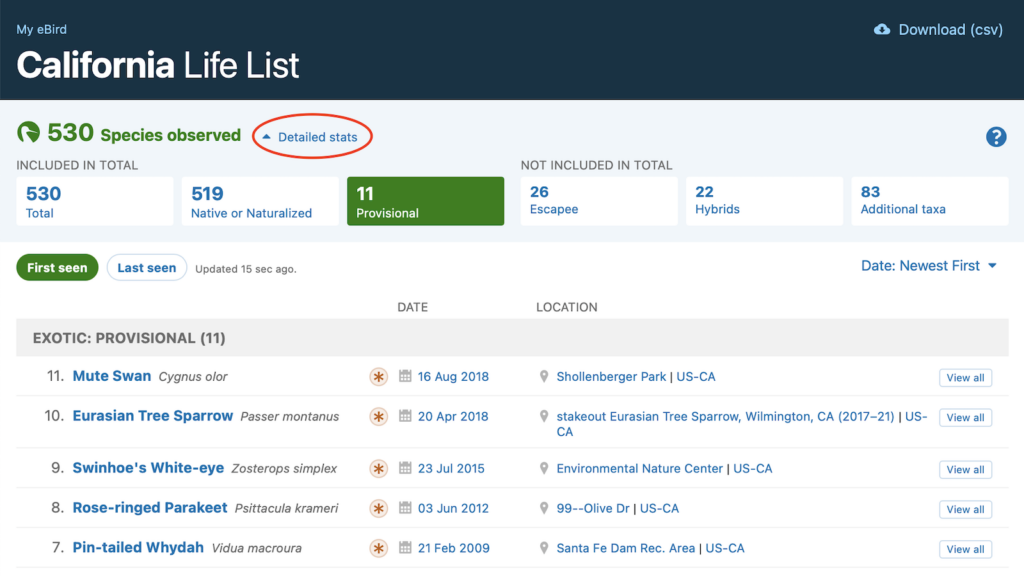Click View all for Rose-ringed Parakeet
This screenshot has height=576, width=1024.
pos(964,509)
